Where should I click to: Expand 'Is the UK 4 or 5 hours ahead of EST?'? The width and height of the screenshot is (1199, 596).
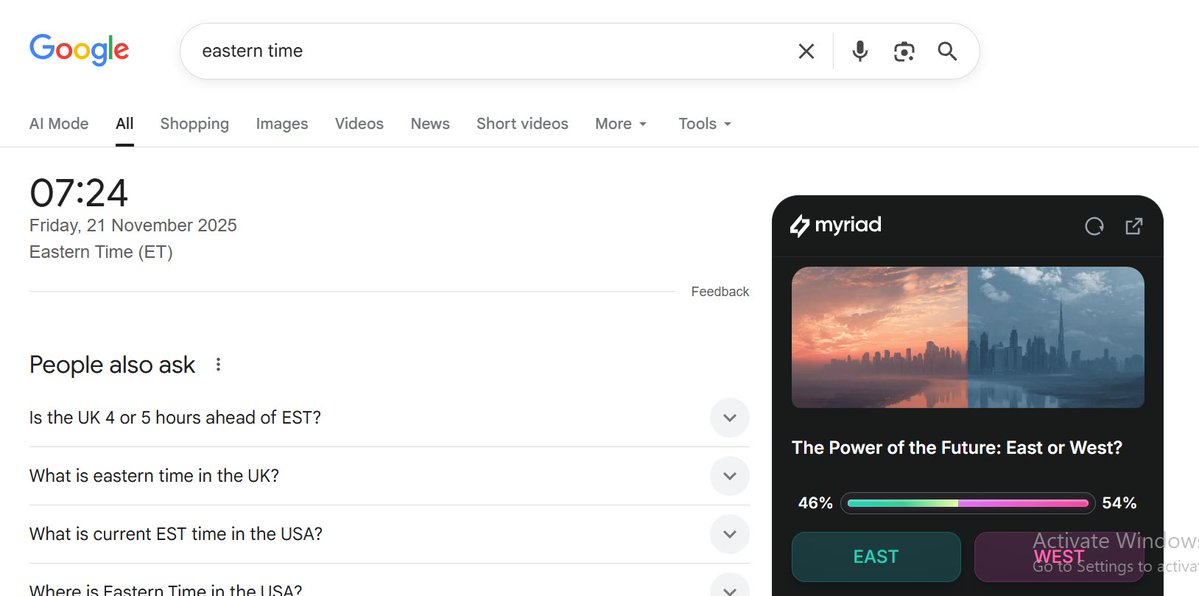[x=729, y=417]
